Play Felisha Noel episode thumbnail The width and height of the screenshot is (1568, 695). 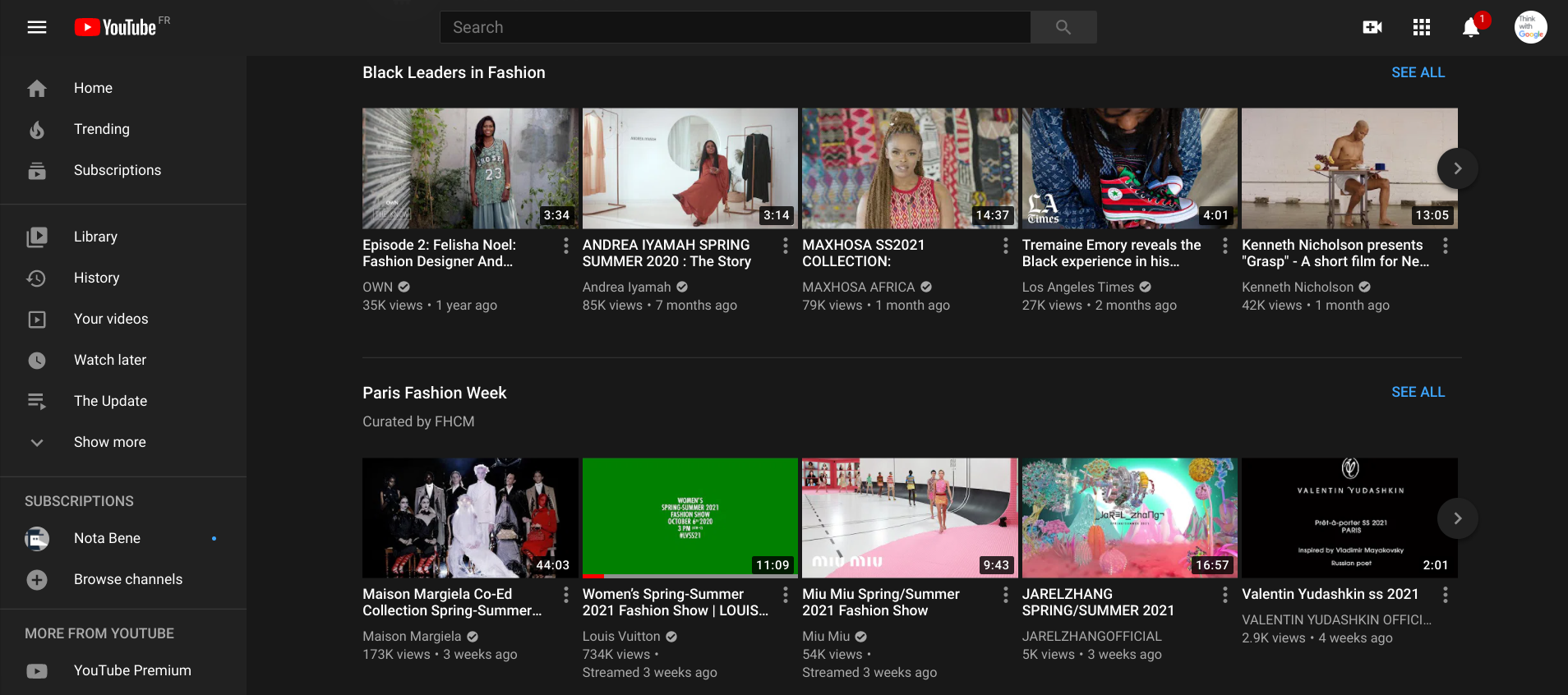470,168
